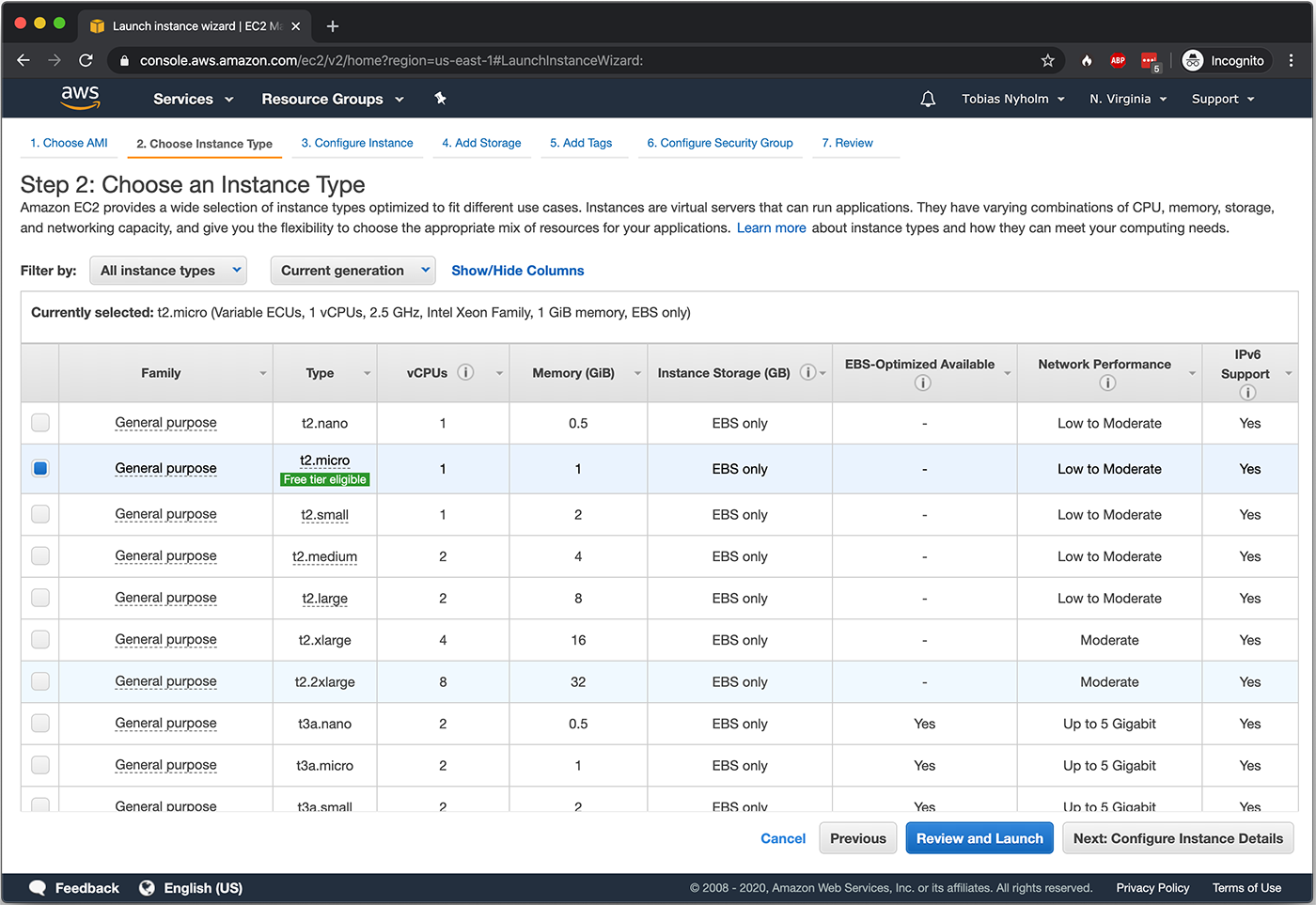Viewport: 1316px width, 905px height.
Task: Click the Free tier eligible badge
Action: pos(325,479)
